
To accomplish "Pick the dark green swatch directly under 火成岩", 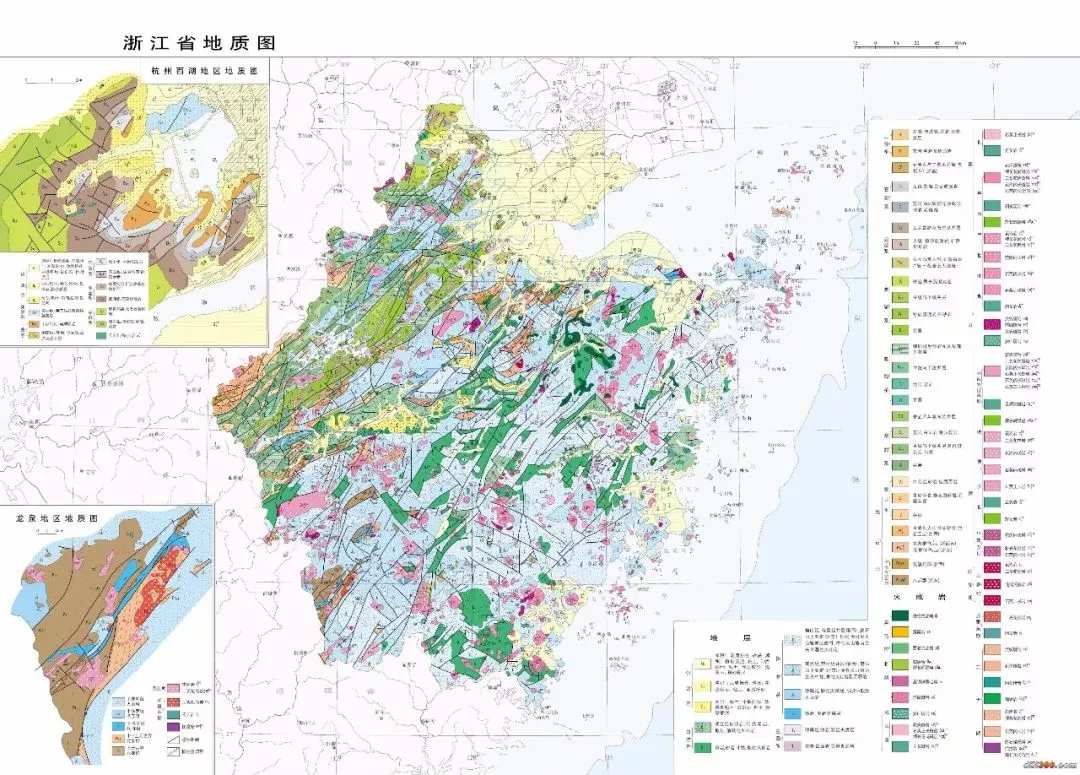I will (900, 616).
